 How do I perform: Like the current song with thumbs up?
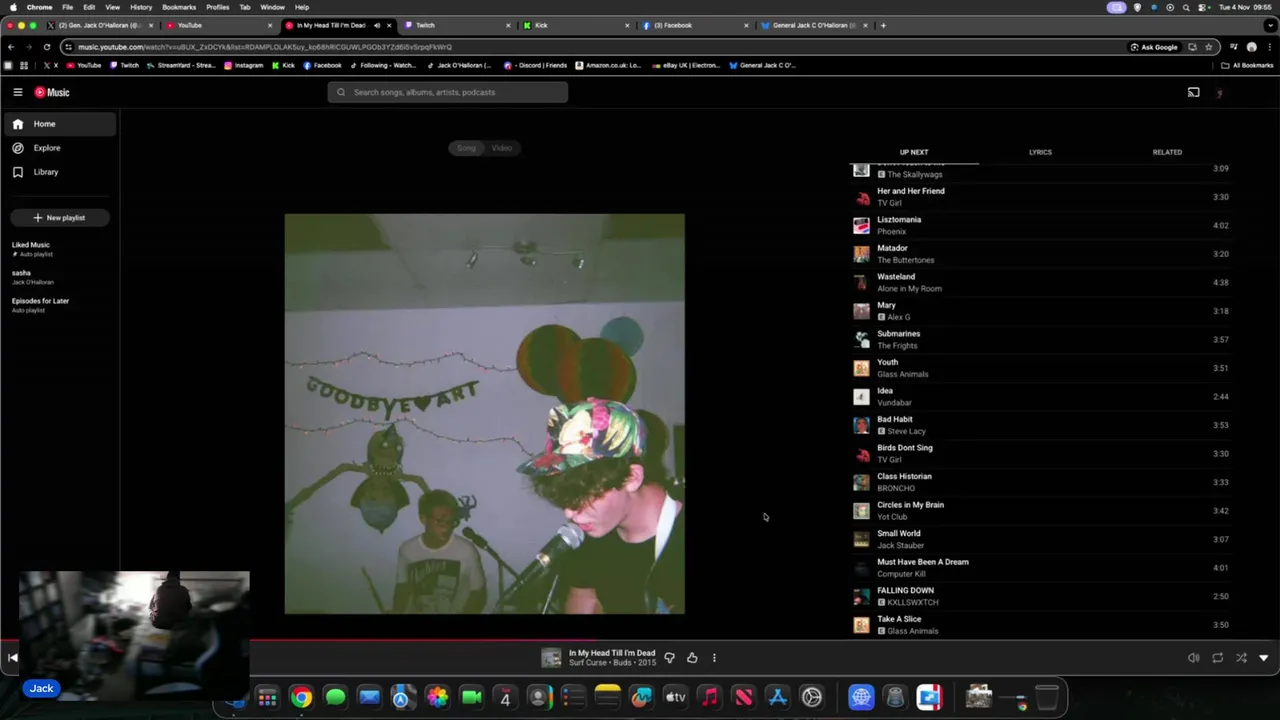[692, 658]
